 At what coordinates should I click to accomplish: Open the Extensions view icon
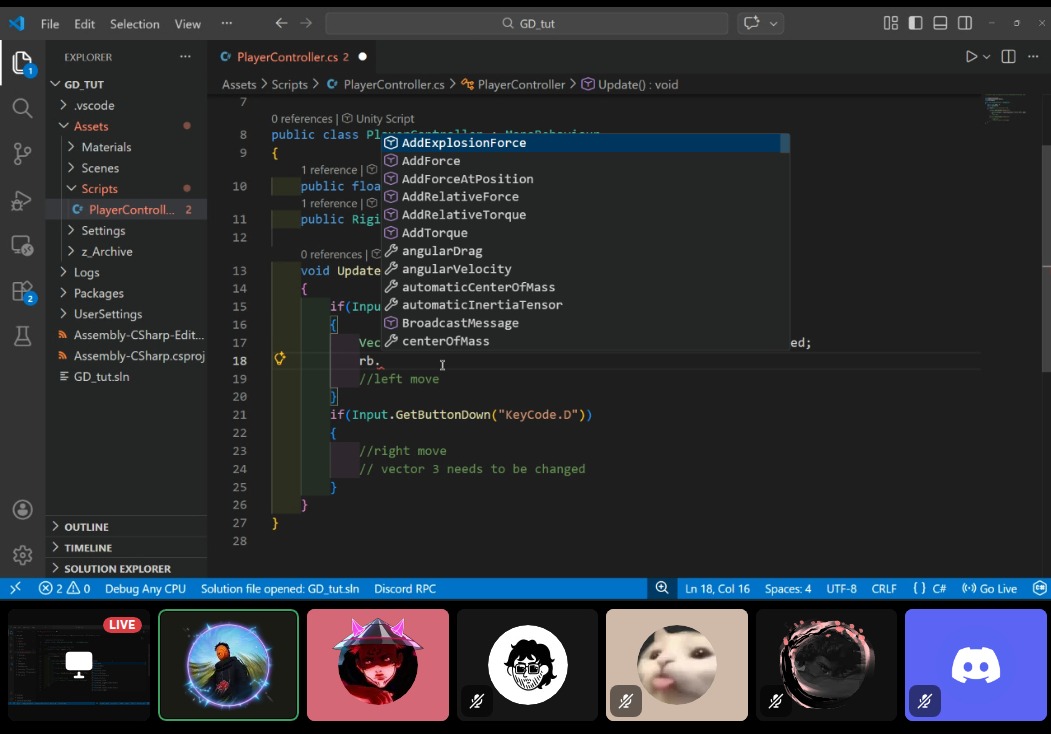pyautogui.click(x=22, y=292)
